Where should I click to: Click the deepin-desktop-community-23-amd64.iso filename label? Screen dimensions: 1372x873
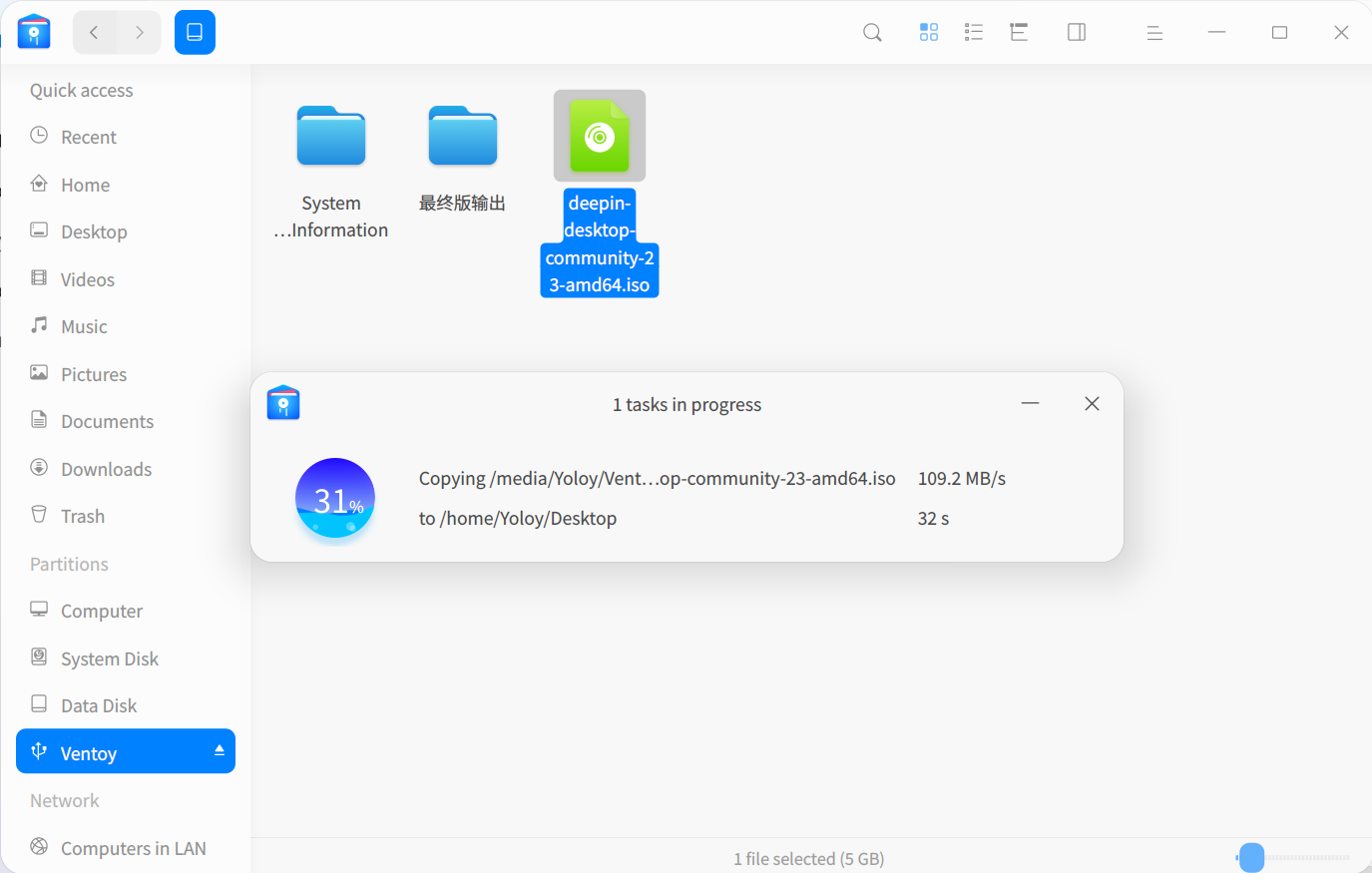tap(600, 243)
